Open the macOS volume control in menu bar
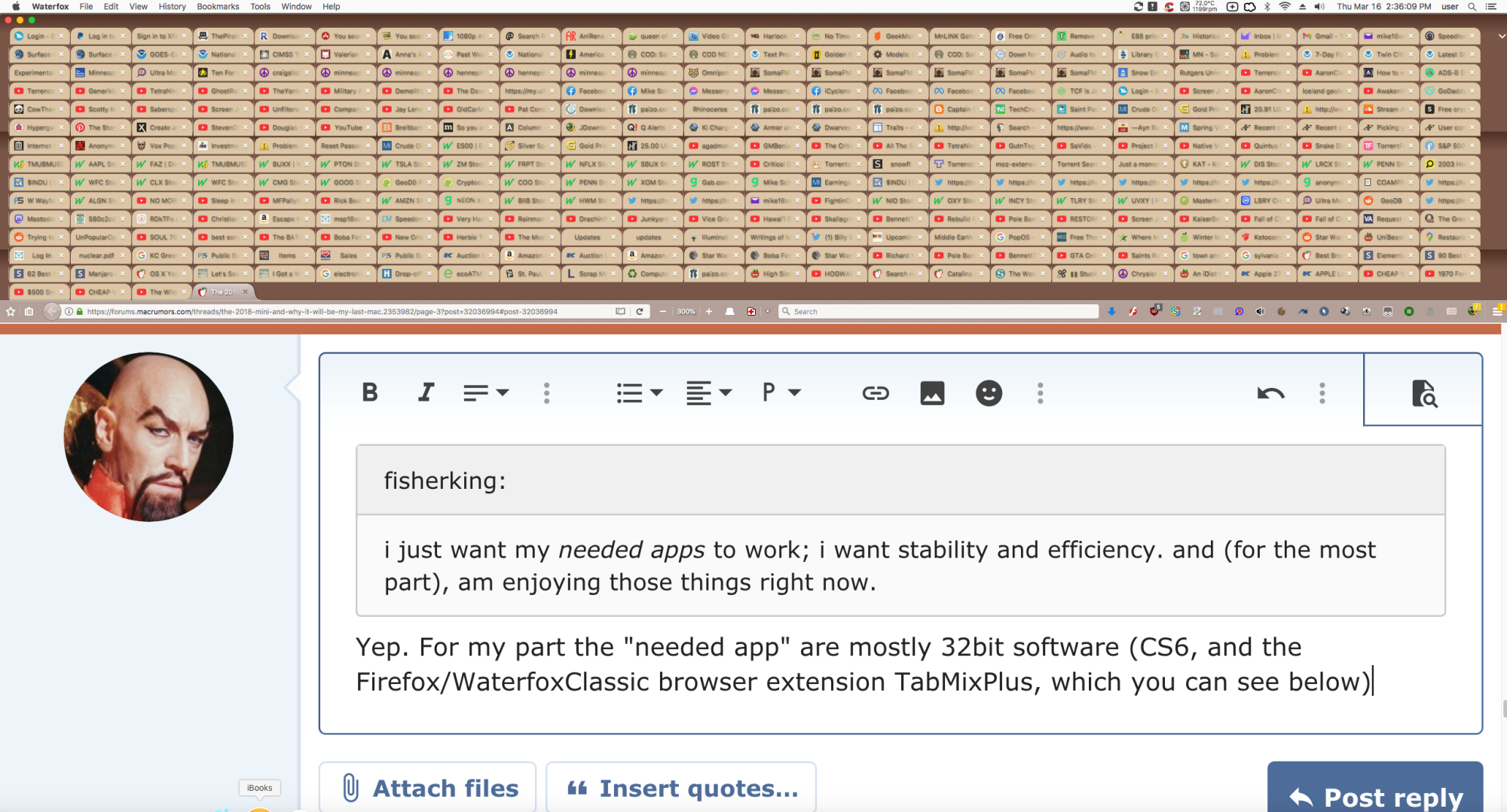Screen dimensions: 1507x812 pyautogui.click(x=1319, y=6)
